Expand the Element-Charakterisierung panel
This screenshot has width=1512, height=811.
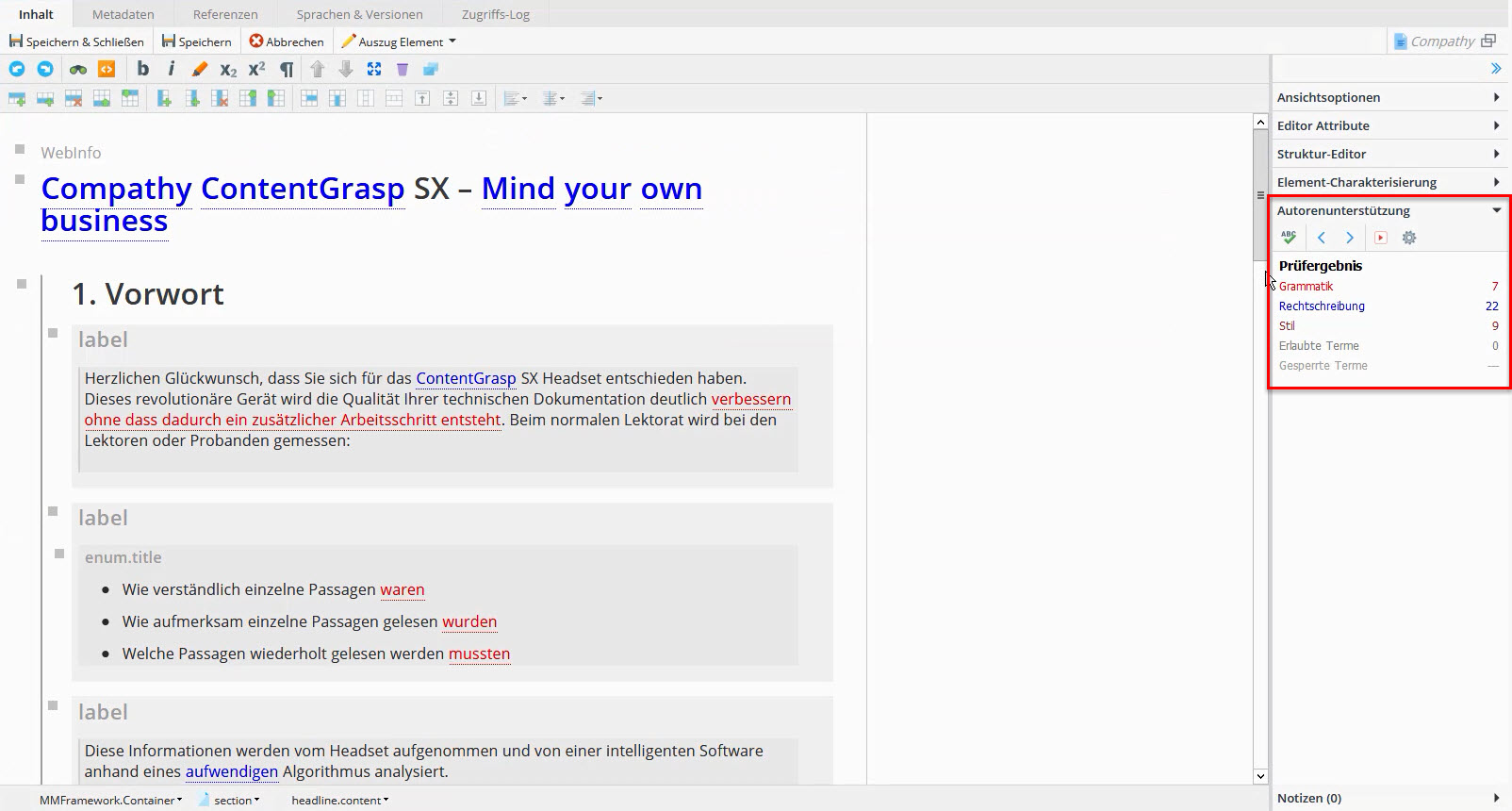(x=1389, y=182)
